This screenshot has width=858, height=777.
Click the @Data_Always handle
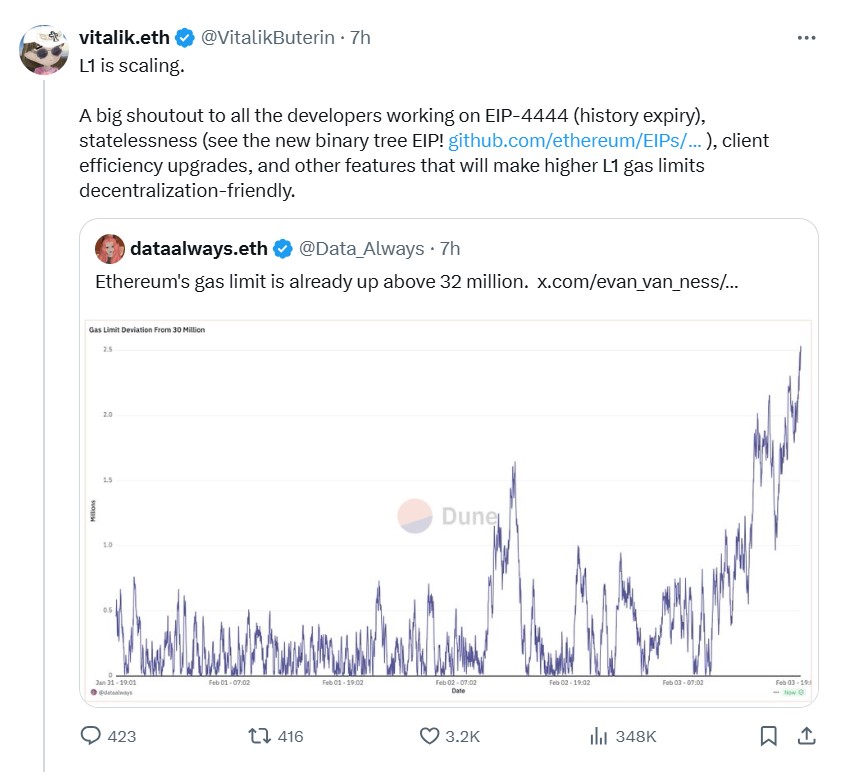(364, 248)
